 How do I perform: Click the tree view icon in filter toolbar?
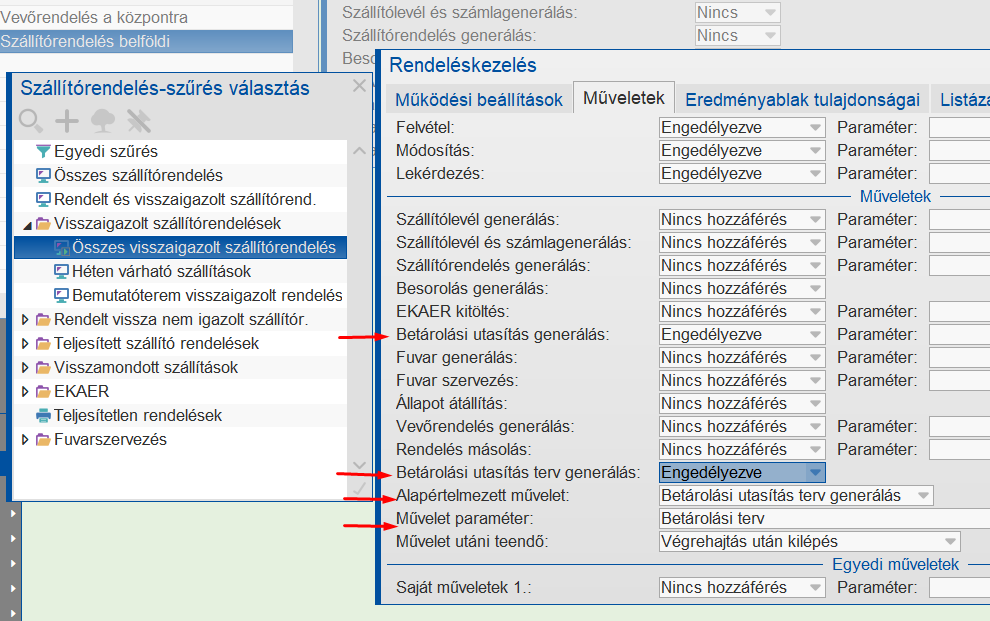103,121
